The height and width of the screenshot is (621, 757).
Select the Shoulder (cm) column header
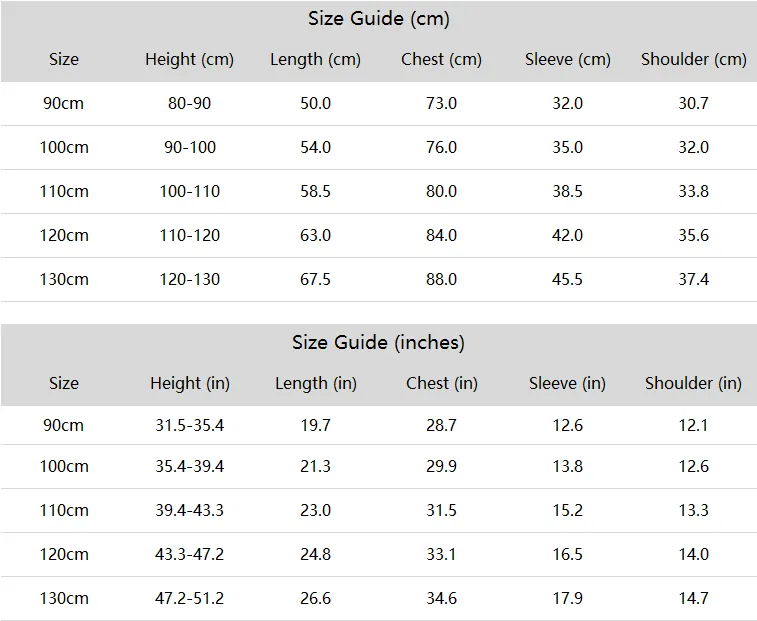tap(694, 59)
